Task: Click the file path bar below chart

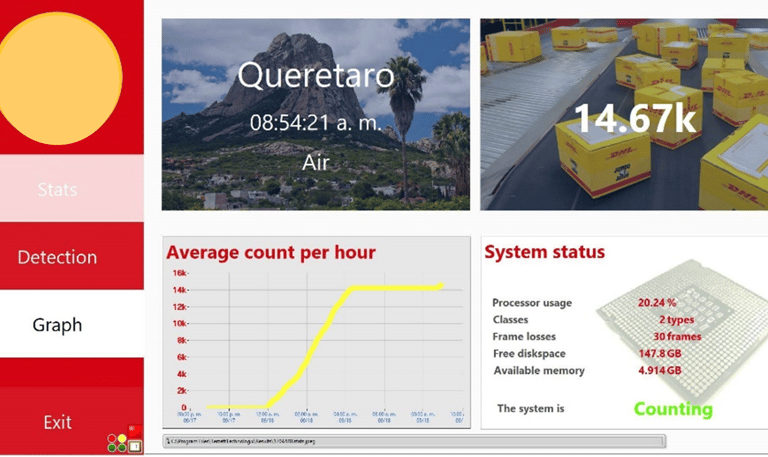Action: [x=414, y=441]
